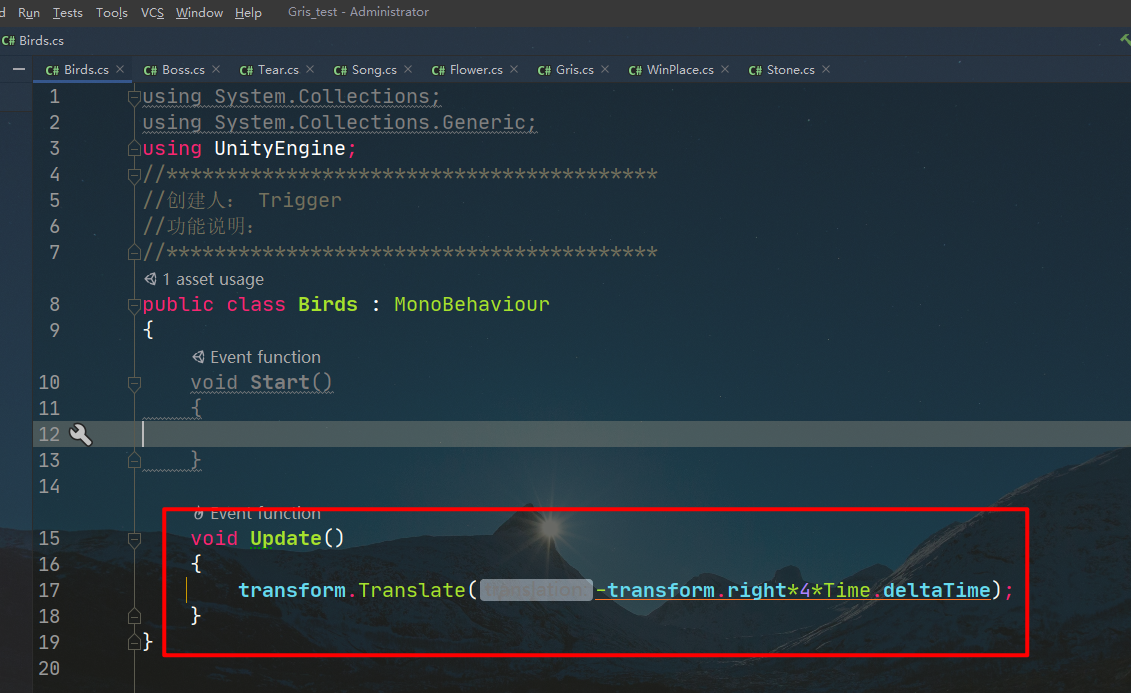Click the C# file icon on Song.cs tab
This screenshot has height=693, width=1131.
click(340, 70)
